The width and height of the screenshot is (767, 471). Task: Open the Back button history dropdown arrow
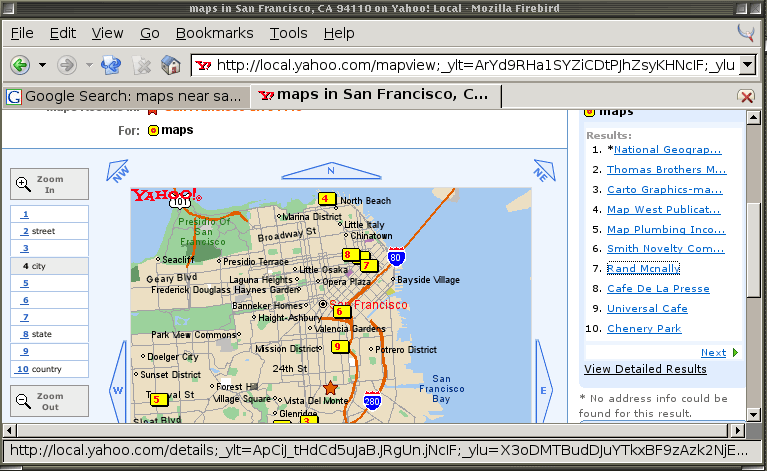[x=42, y=66]
